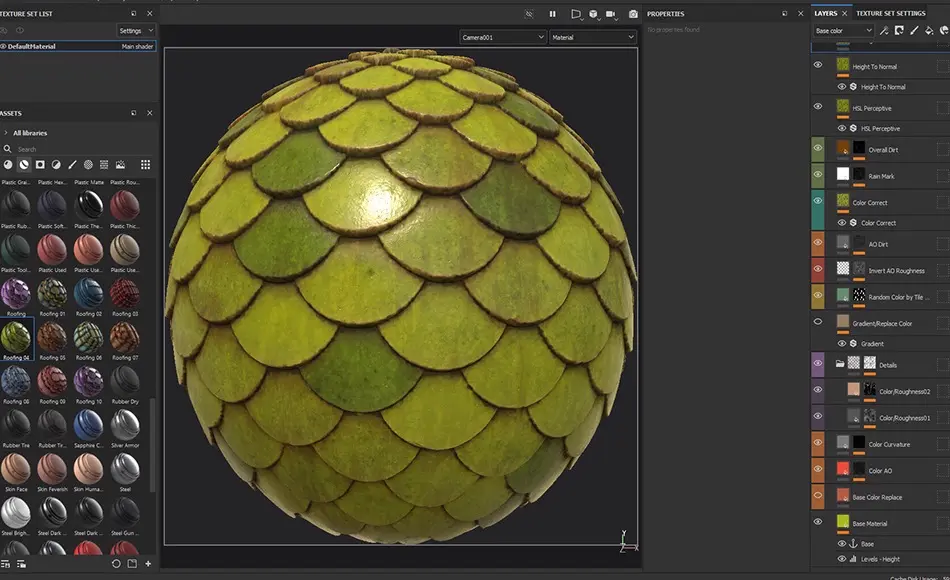950x580 pixels.
Task: Click the 3D cube display mode icon
Action: [593, 14]
